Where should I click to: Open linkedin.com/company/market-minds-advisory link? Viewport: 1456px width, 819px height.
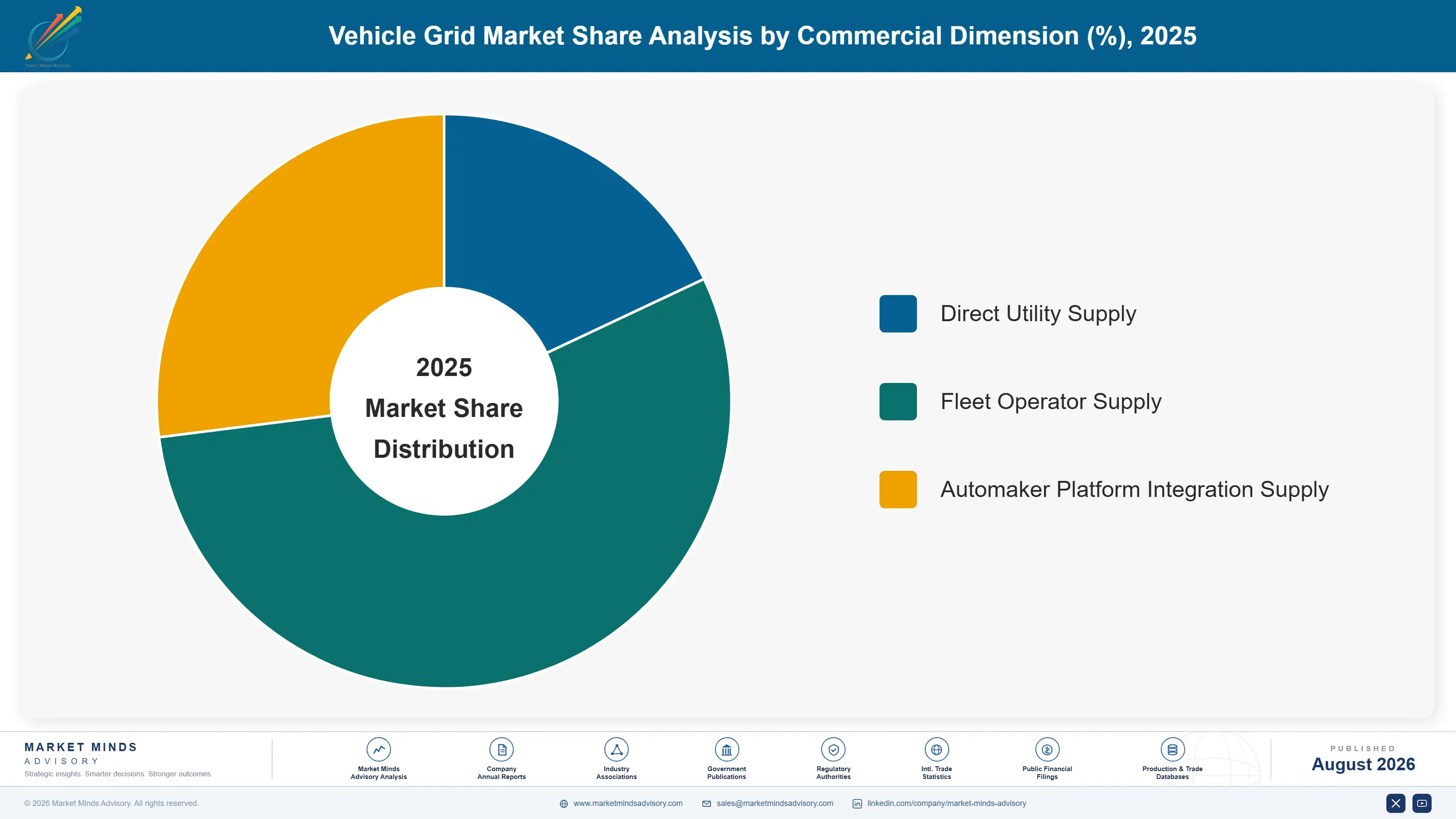[947, 803]
